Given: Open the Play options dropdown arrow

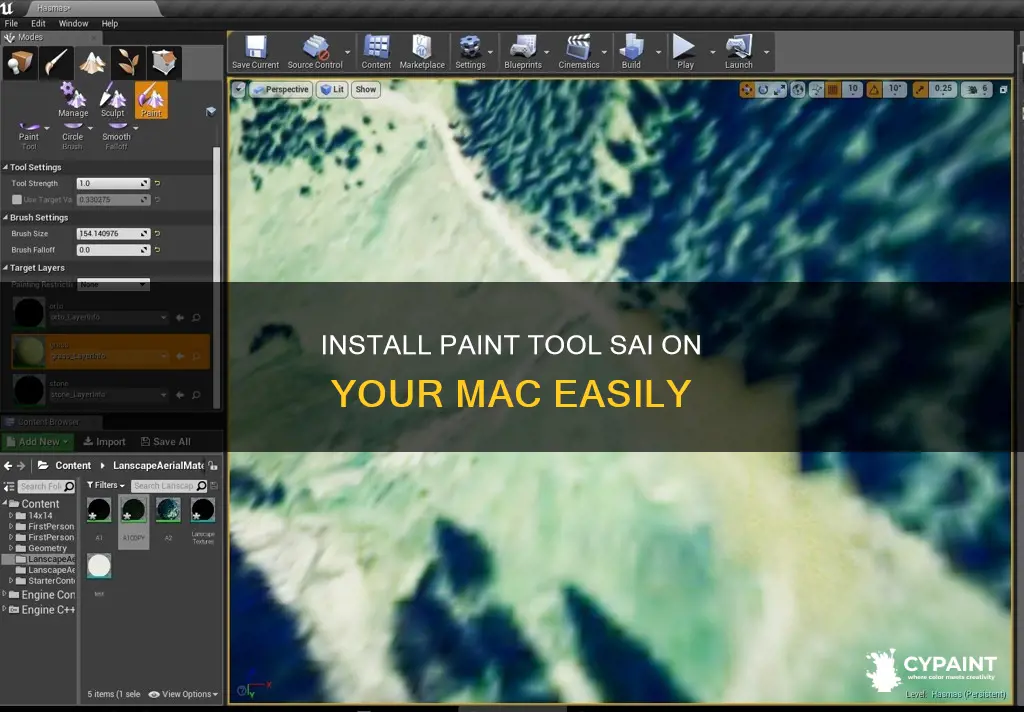Looking at the screenshot, I should point(712,52).
